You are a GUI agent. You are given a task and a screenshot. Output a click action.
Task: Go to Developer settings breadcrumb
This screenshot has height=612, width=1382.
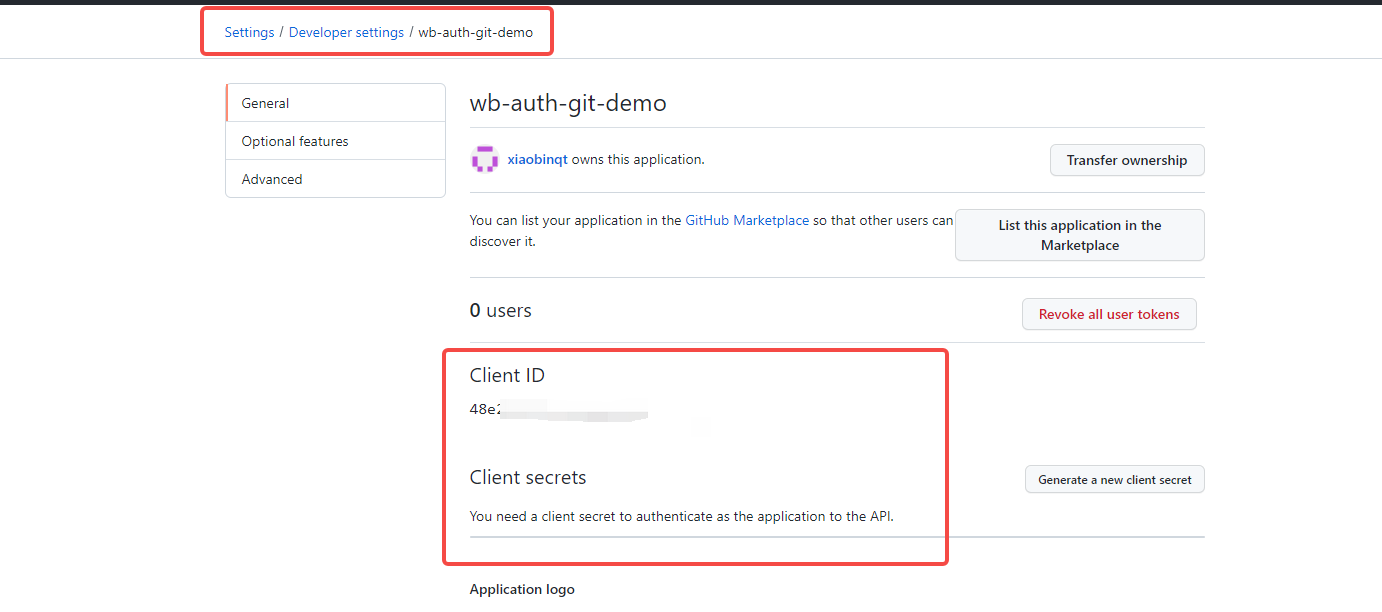point(346,32)
